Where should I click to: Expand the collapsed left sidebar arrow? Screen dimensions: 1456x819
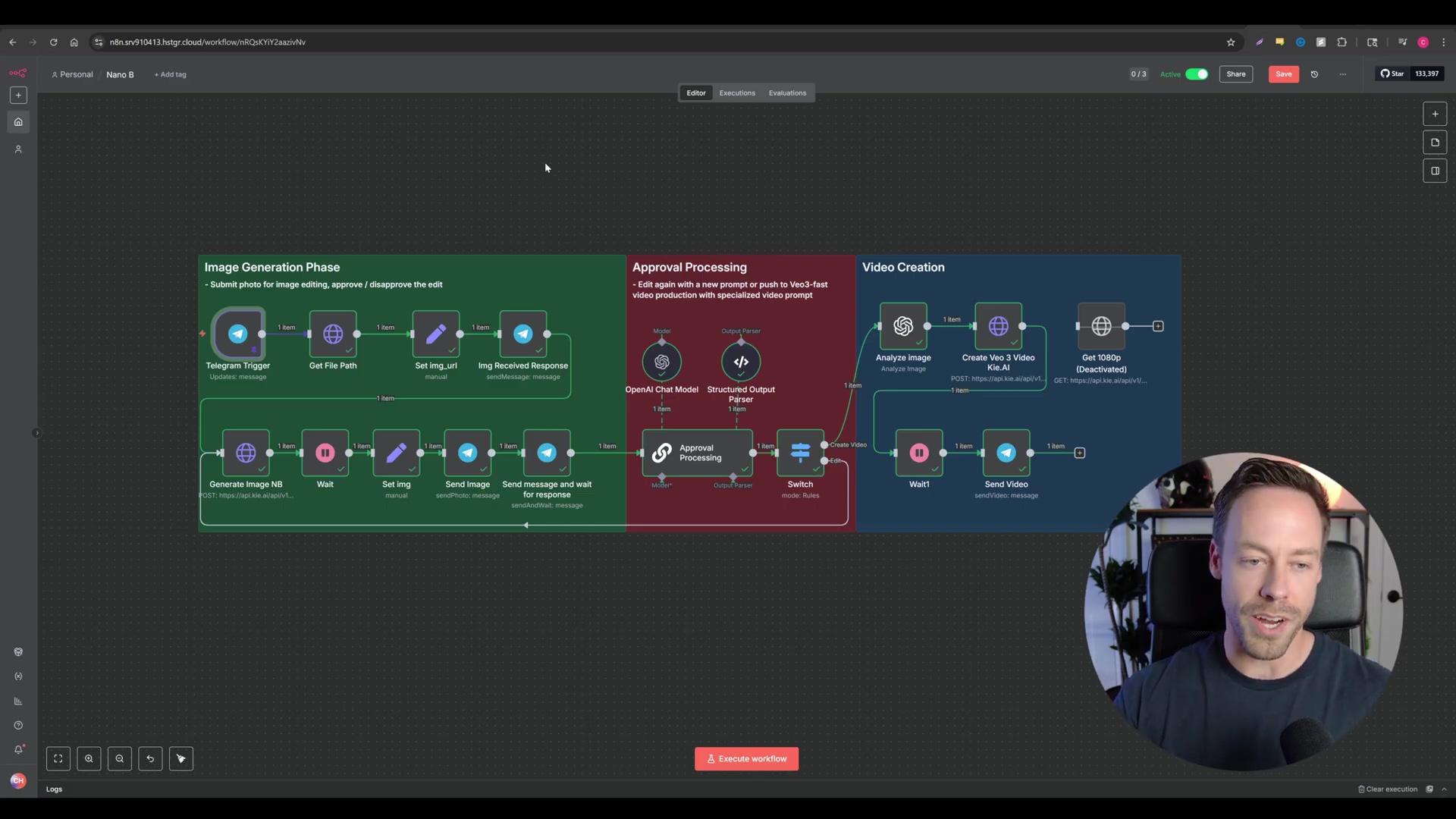tap(36, 433)
